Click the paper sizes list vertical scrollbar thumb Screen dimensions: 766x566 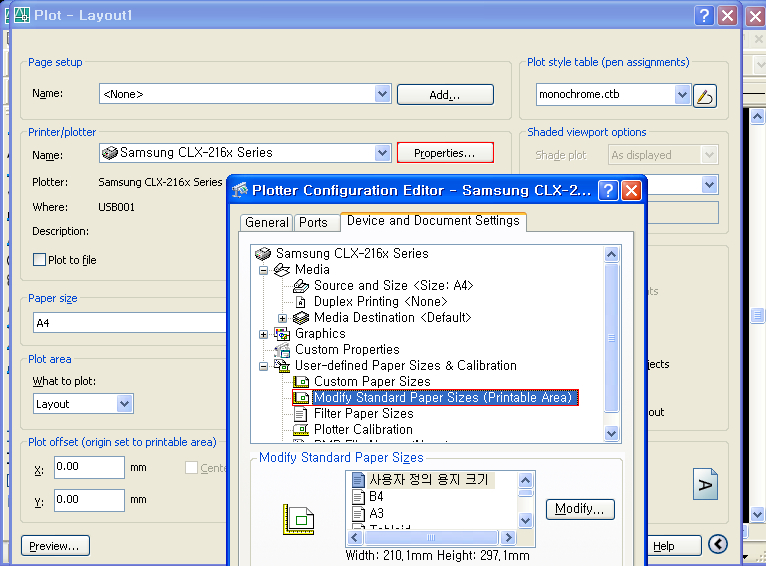click(x=525, y=493)
